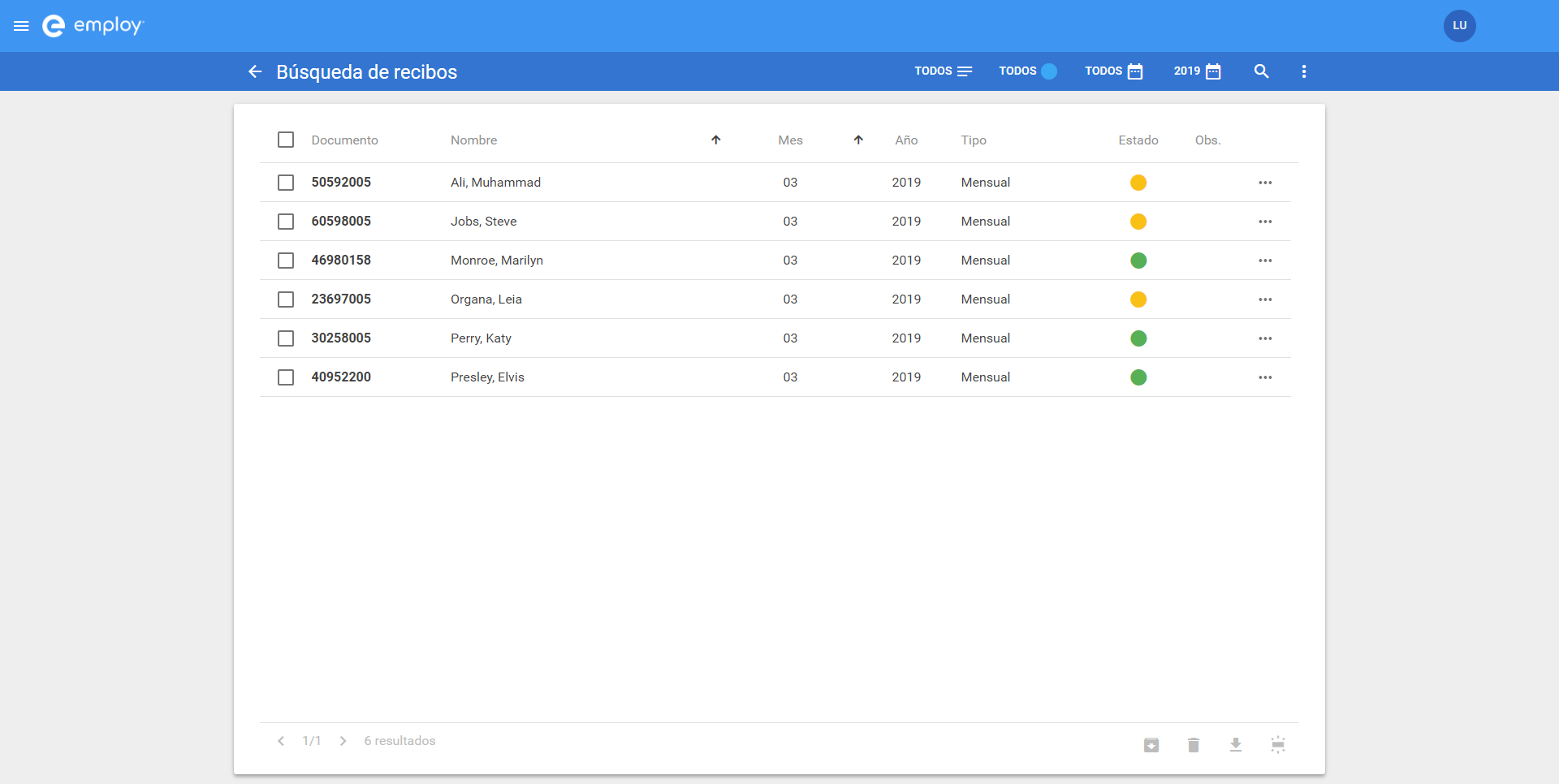
Task: Sort by Nombre using its arrow
Action: click(716, 140)
